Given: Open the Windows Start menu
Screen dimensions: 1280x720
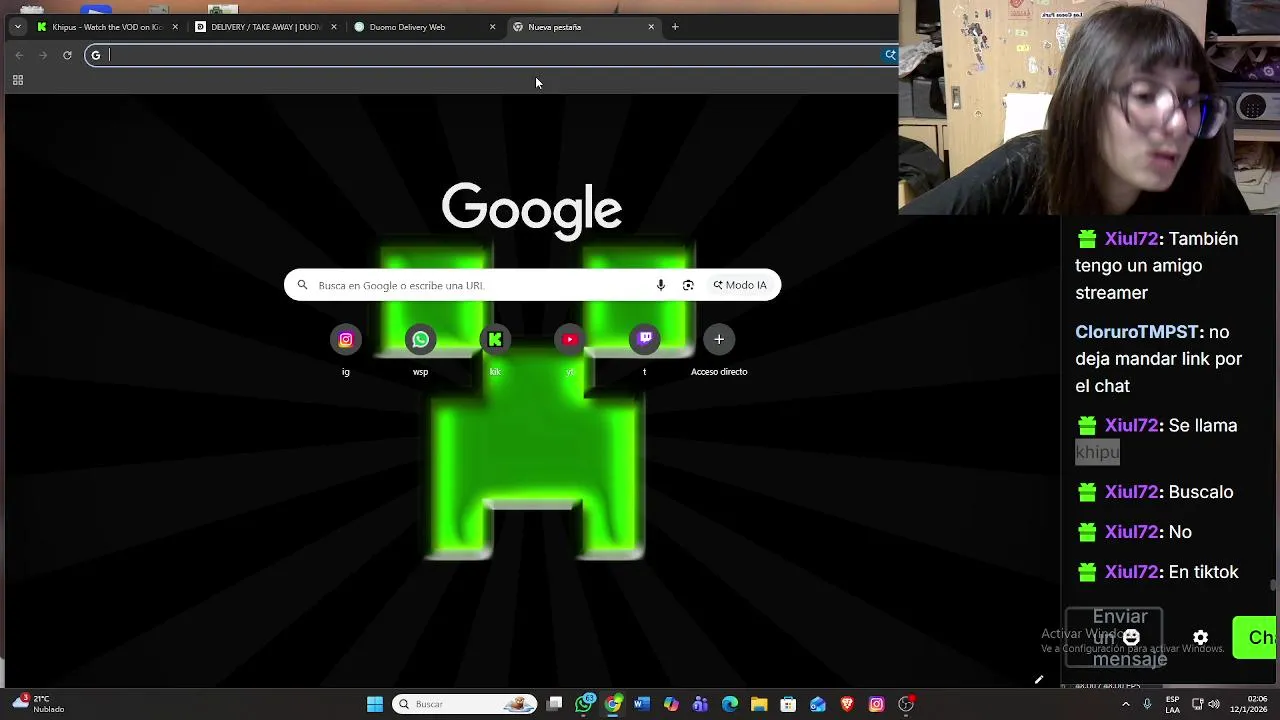Looking at the screenshot, I should (375, 704).
